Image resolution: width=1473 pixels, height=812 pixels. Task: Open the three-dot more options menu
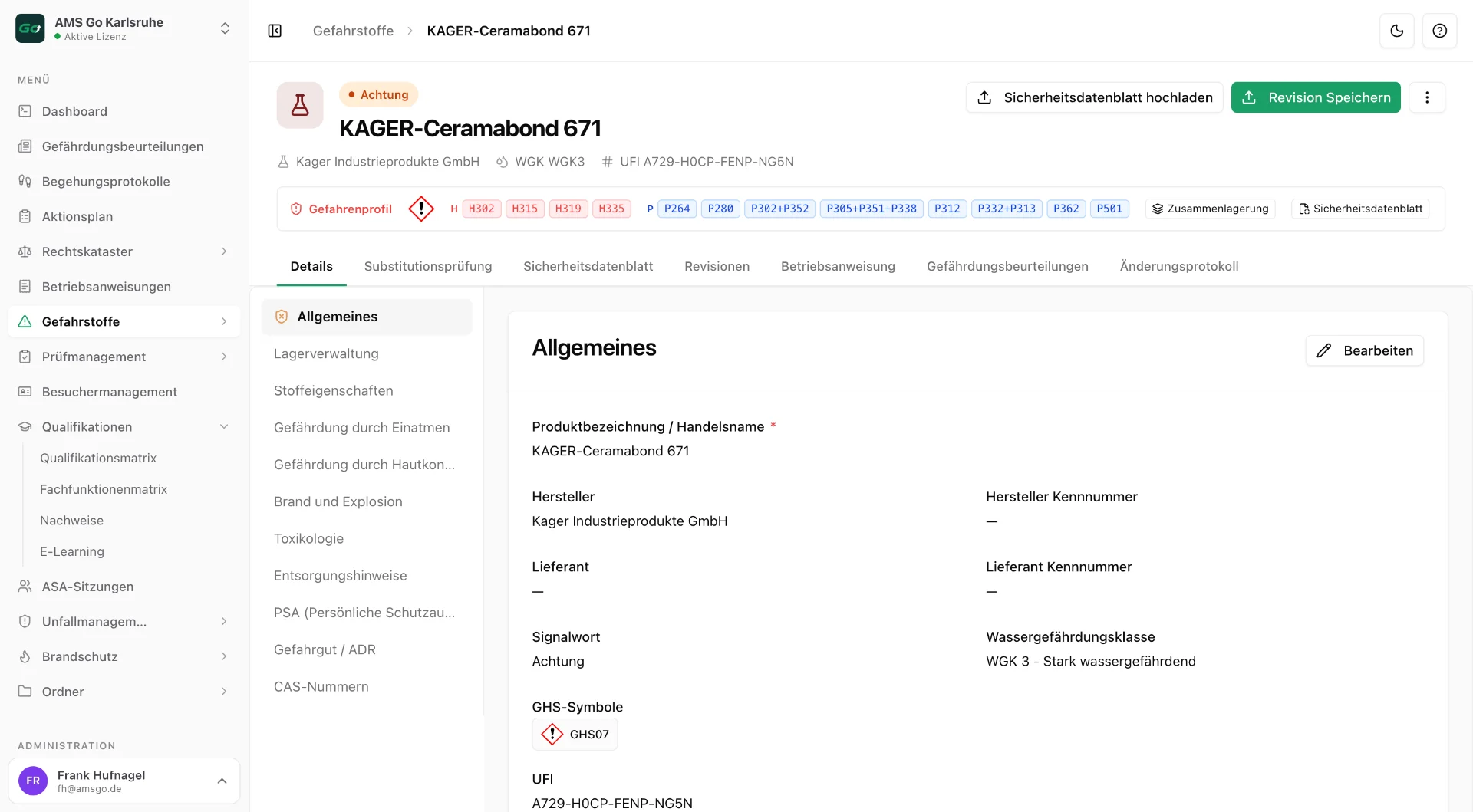(1427, 97)
